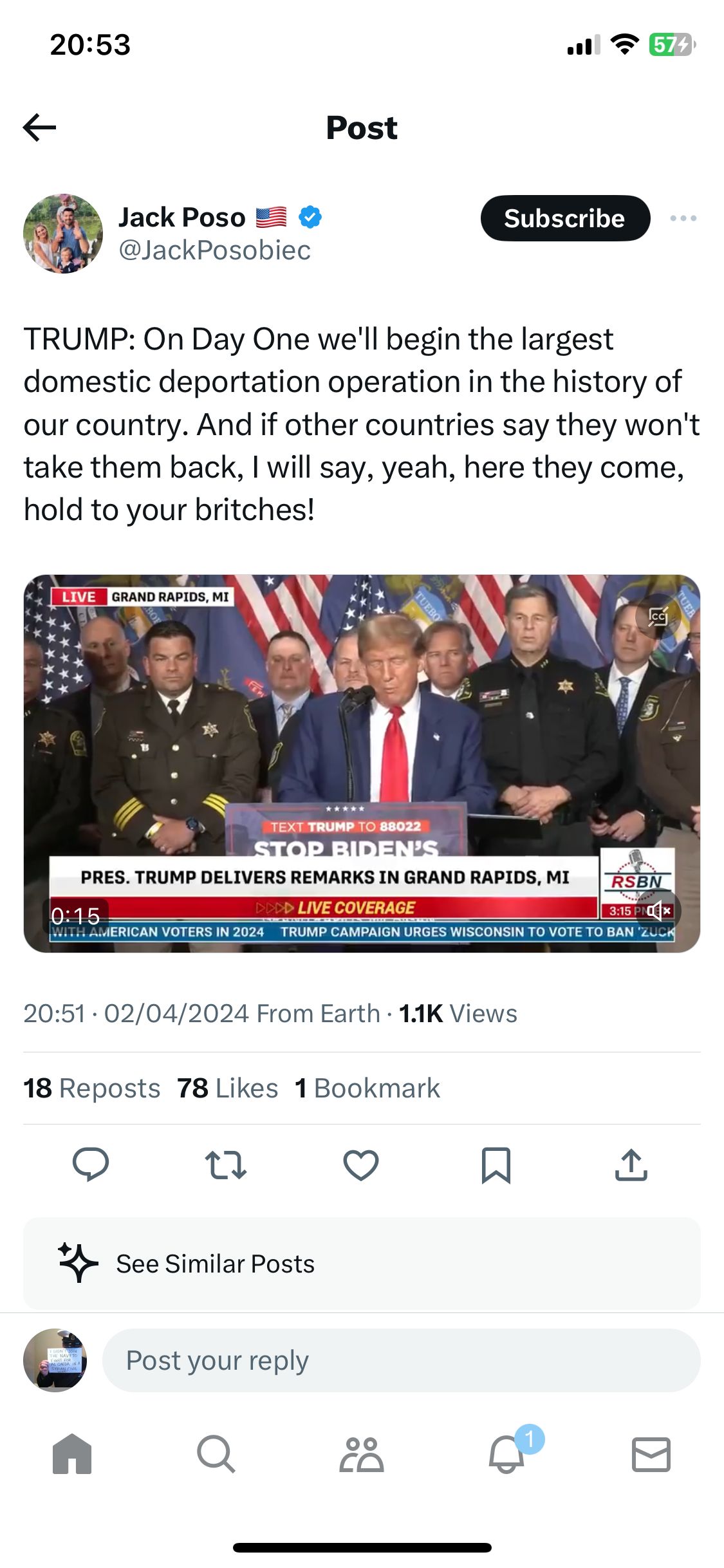The width and height of the screenshot is (724, 1568).
Task: Tap the share upload icon
Action: (x=631, y=1164)
